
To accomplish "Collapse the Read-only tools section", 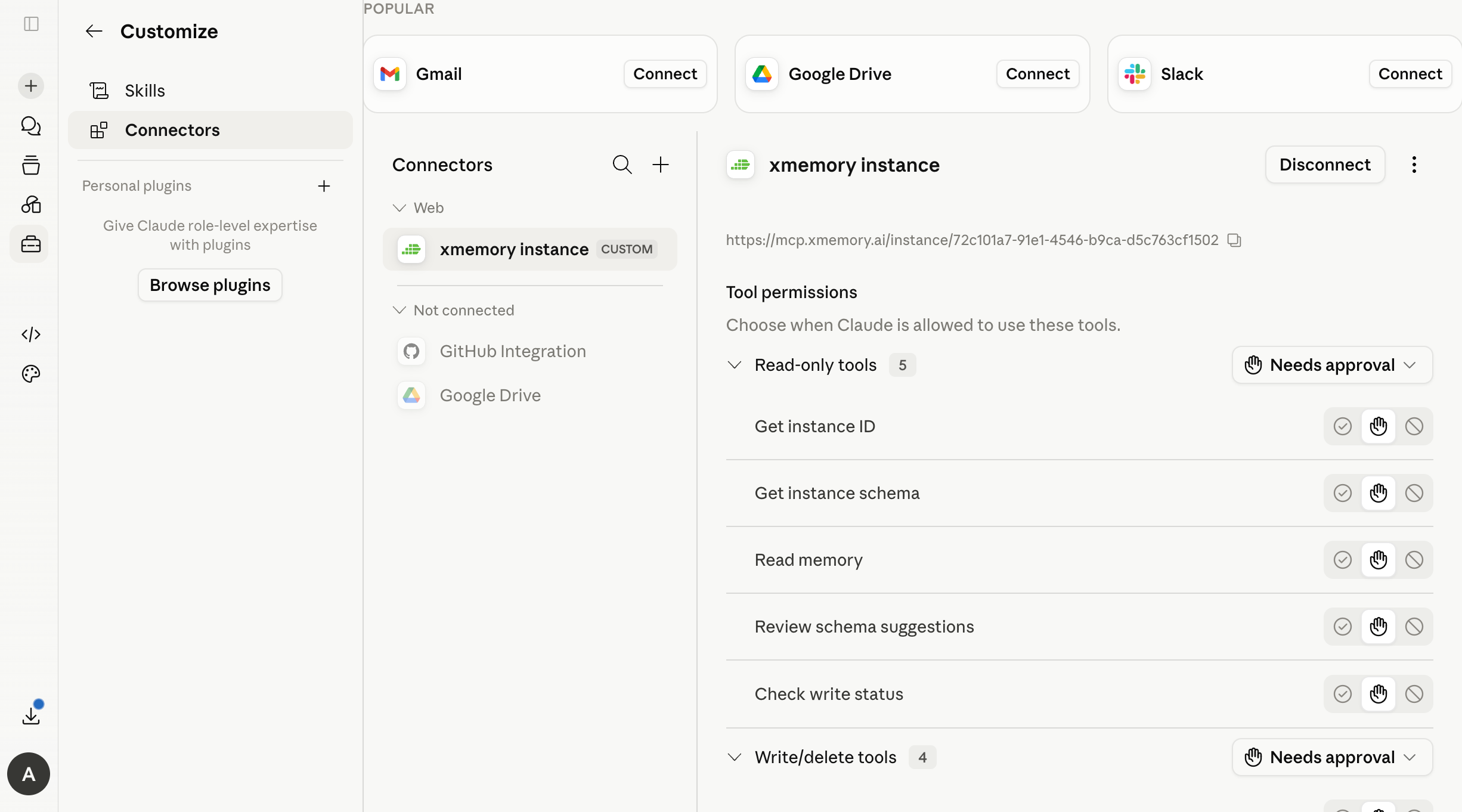I will 735,365.
